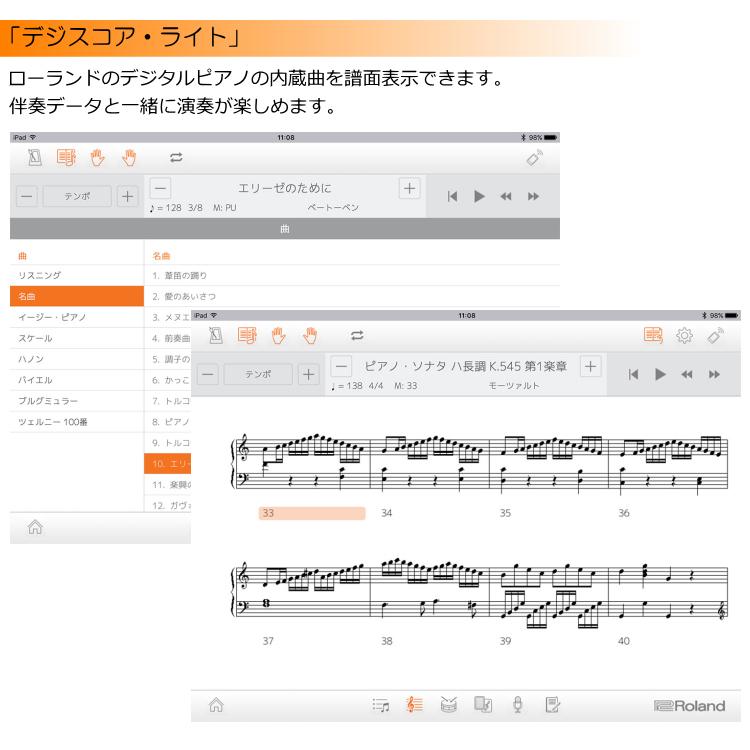
Task: Choose song 1. 葦笛の踊り
Action: coord(352,276)
